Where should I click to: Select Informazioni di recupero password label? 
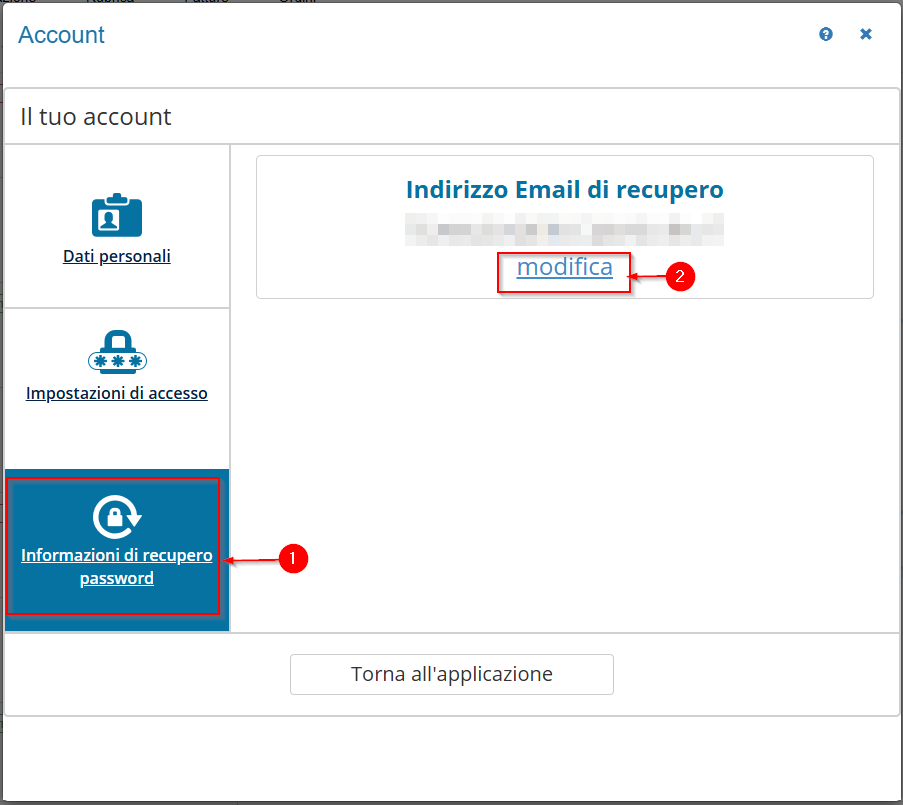(x=117, y=566)
